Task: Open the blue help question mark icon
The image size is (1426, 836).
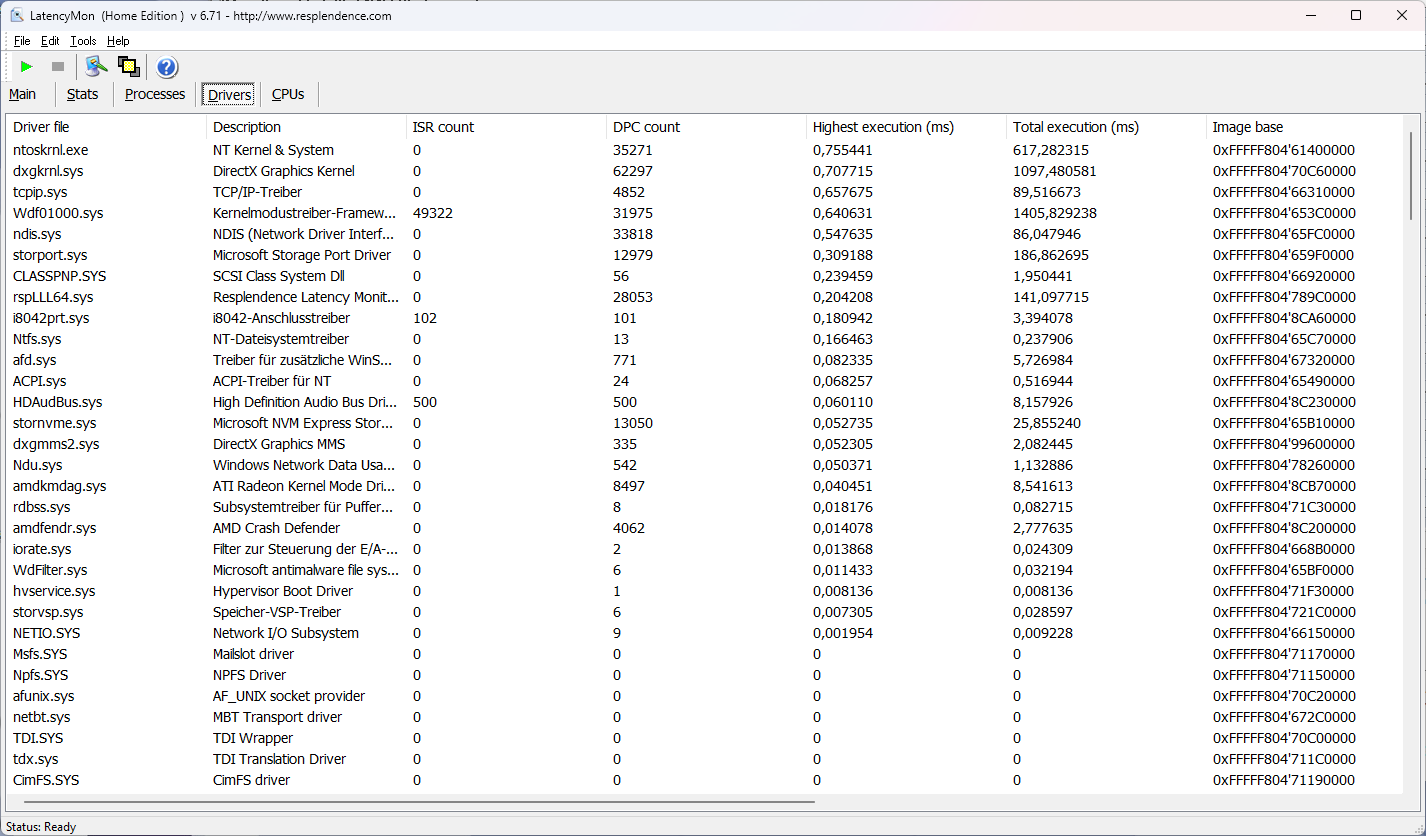Action: coord(167,67)
